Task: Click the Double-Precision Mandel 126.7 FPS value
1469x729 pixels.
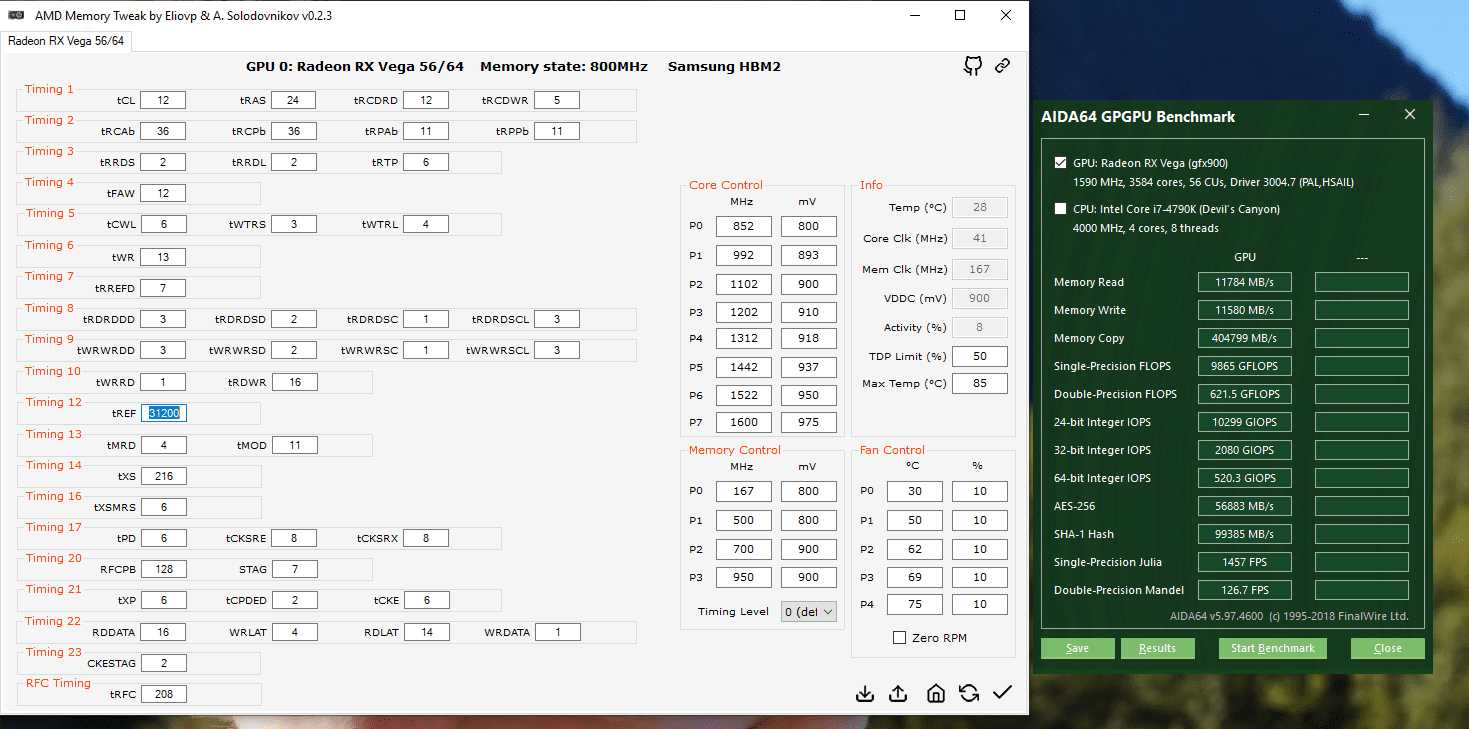Action: (x=1245, y=590)
